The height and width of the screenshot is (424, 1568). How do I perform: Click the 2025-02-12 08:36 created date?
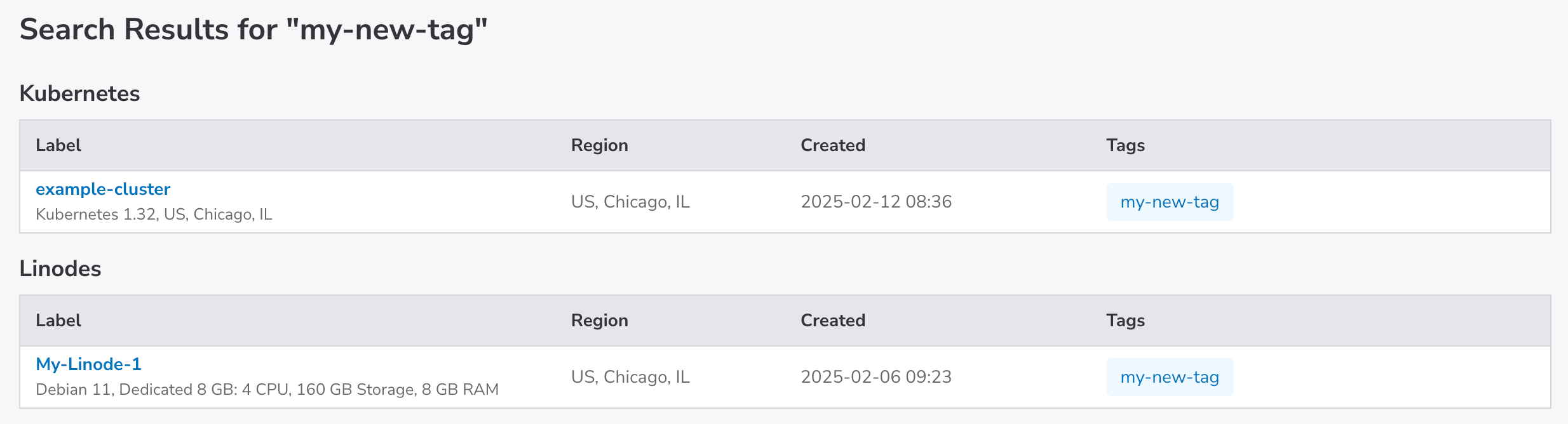876,202
